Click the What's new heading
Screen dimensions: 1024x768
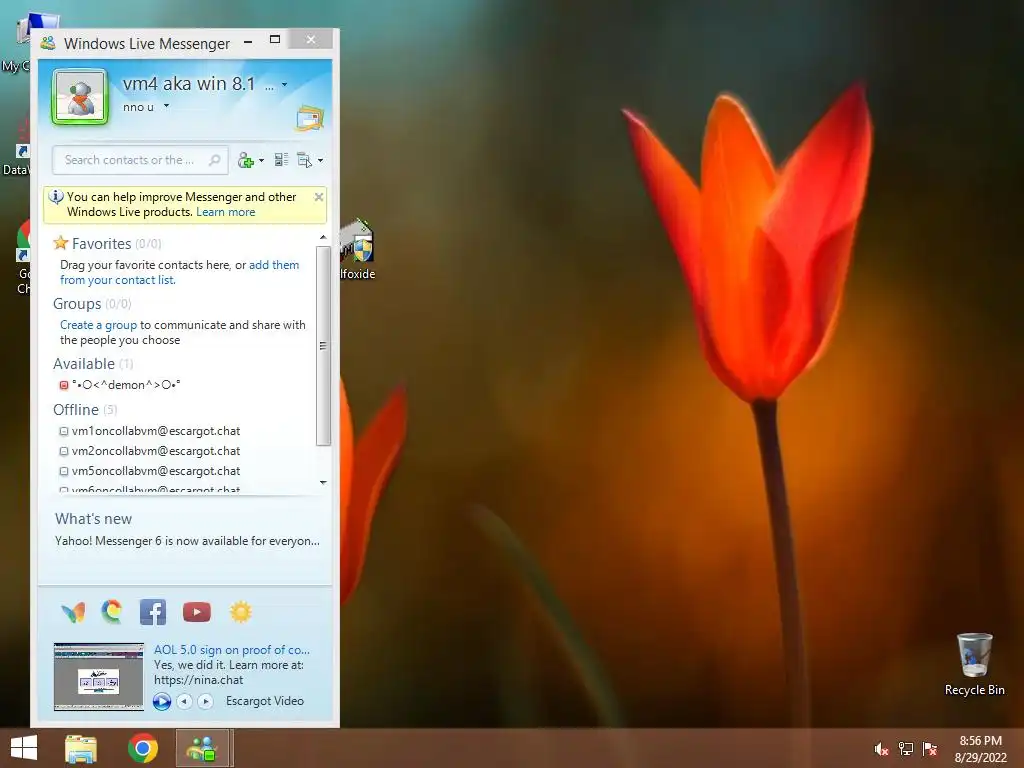coord(93,519)
